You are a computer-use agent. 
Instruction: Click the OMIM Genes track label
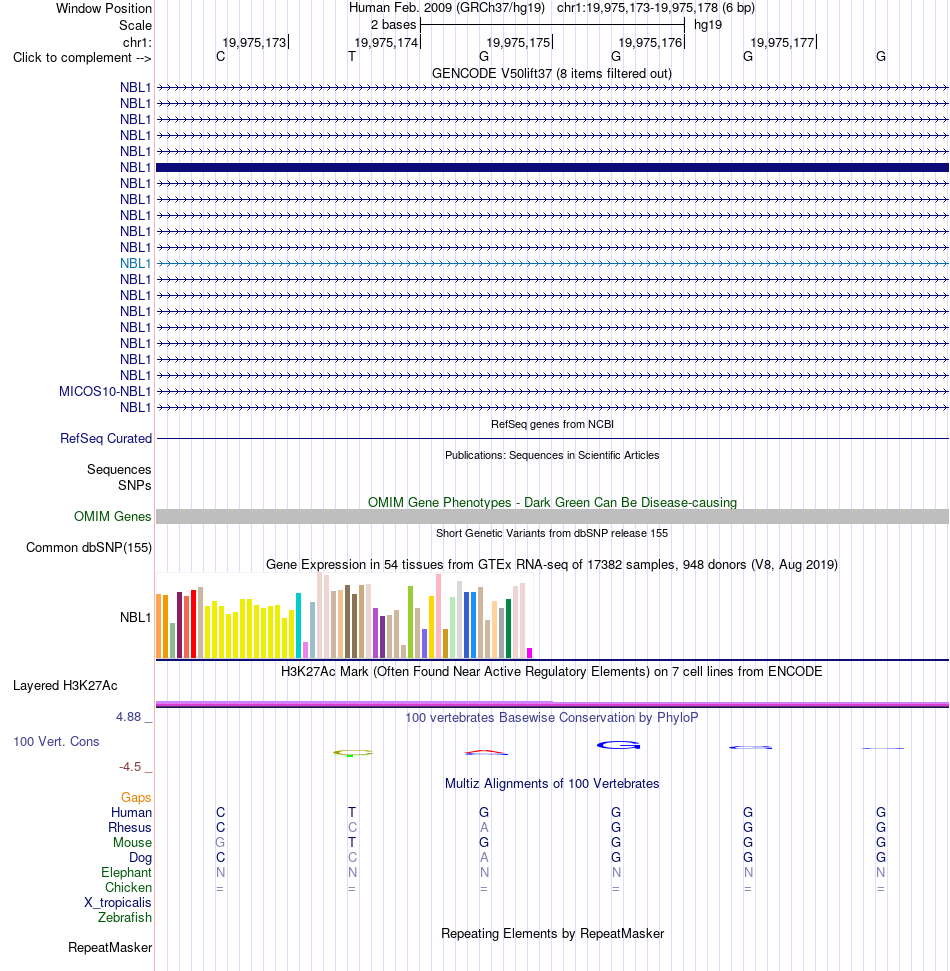112,516
